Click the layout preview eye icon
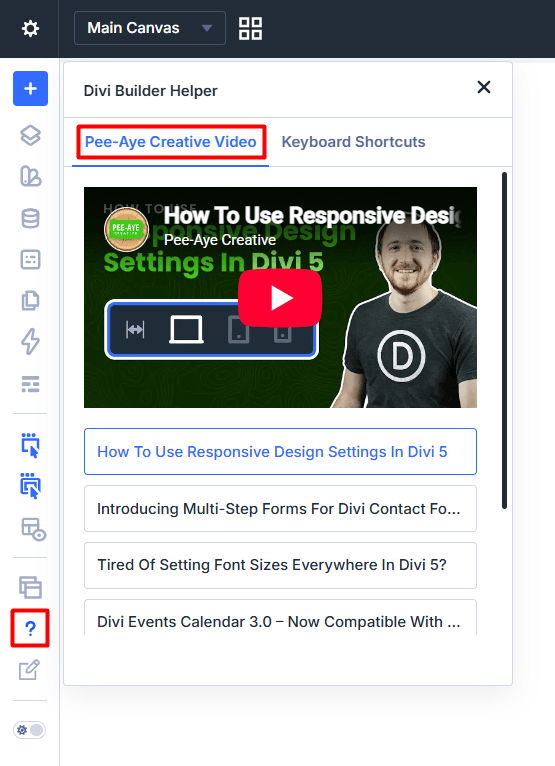This screenshot has height=766, width=555. point(33,529)
